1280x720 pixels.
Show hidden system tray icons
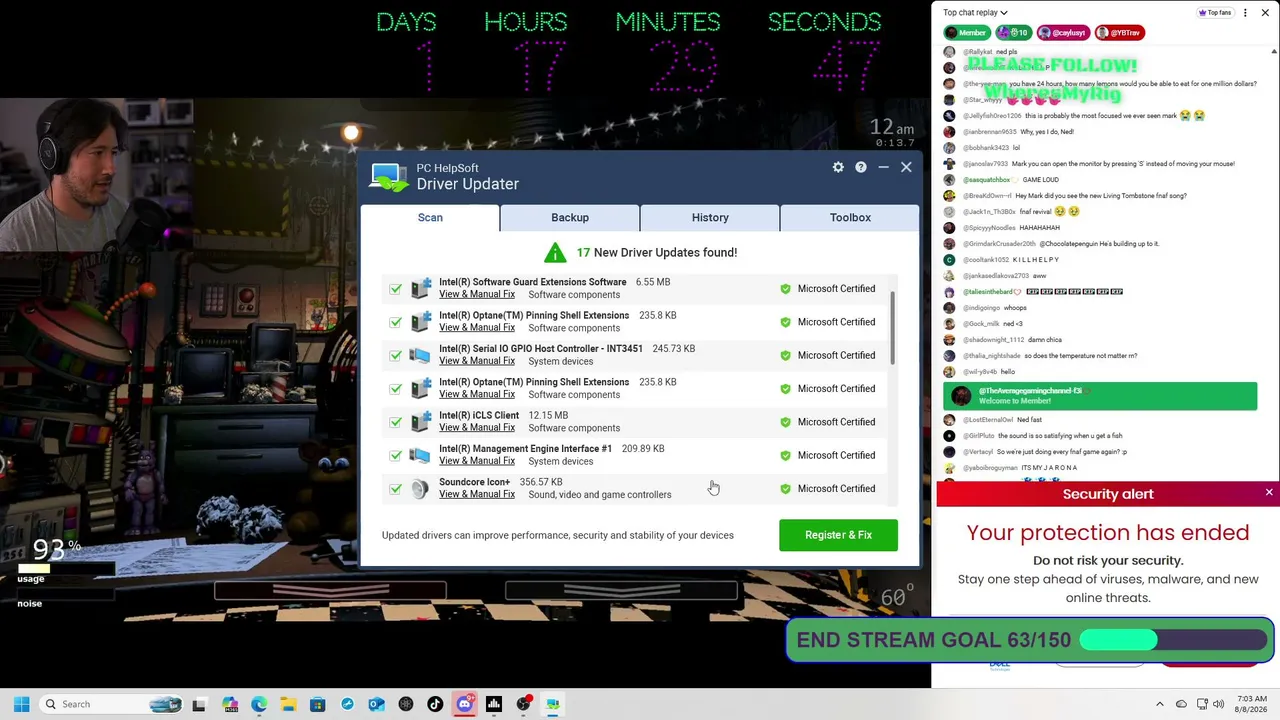click(x=1160, y=704)
